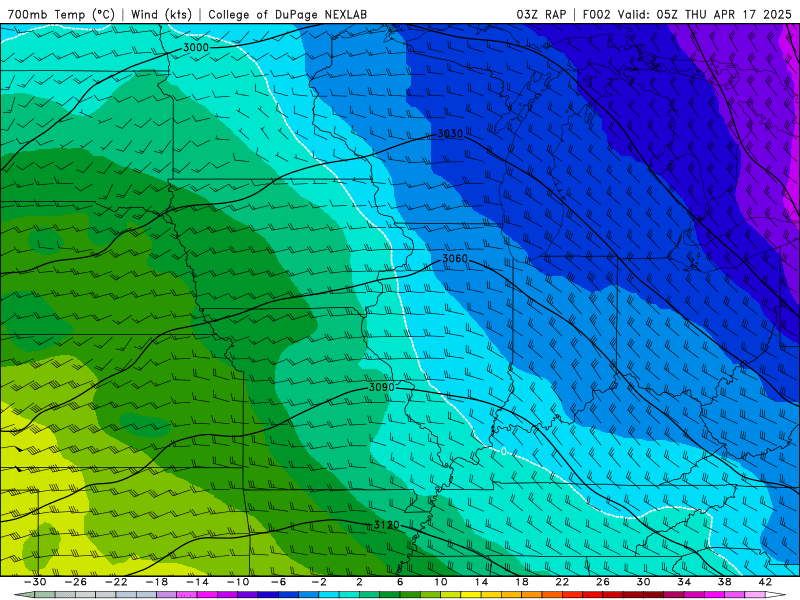Click 'College of DuPage NEXLAB' header text
Image resolution: width=800 pixels, height=600 pixels.
click(287, 14)
